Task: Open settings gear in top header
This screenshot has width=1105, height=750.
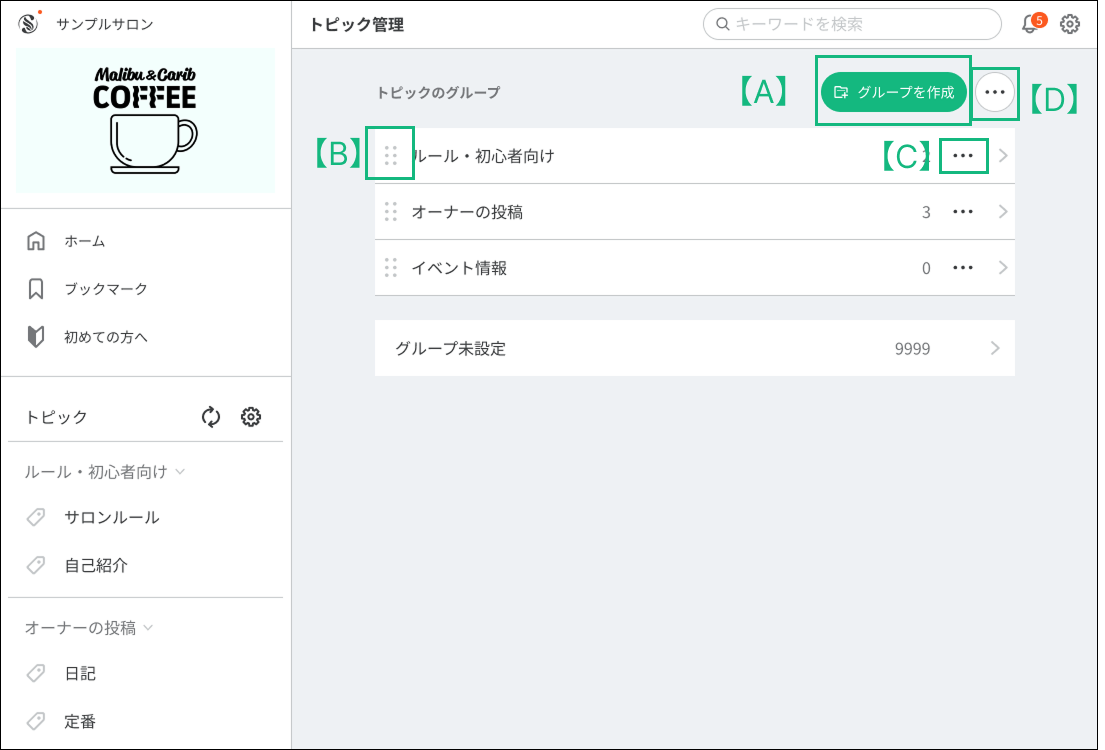Action: tap(1070, 24)
